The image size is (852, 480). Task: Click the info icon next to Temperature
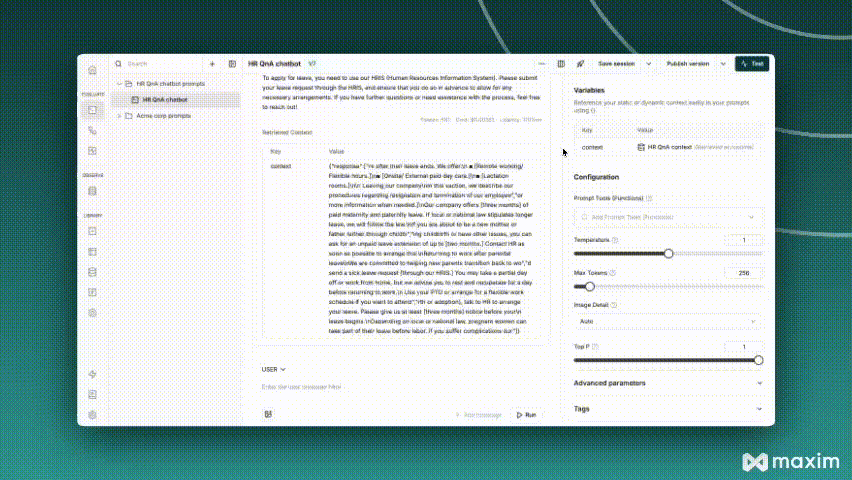click(615, 240)
